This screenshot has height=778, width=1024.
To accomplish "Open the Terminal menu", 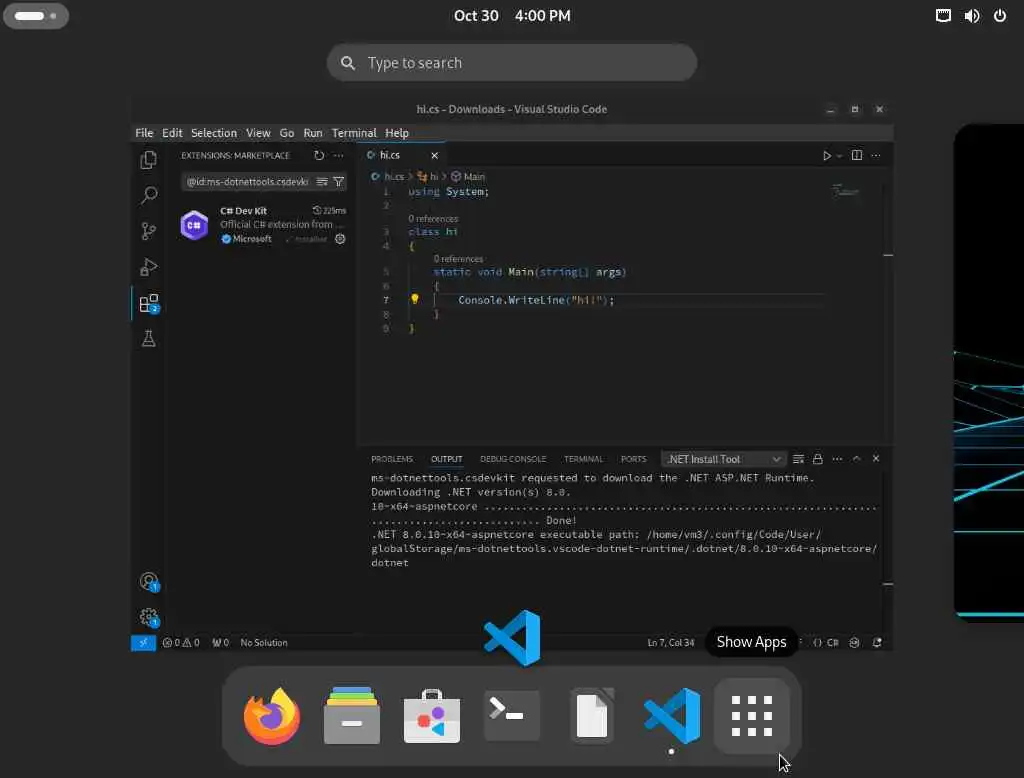I will point(354,133).
